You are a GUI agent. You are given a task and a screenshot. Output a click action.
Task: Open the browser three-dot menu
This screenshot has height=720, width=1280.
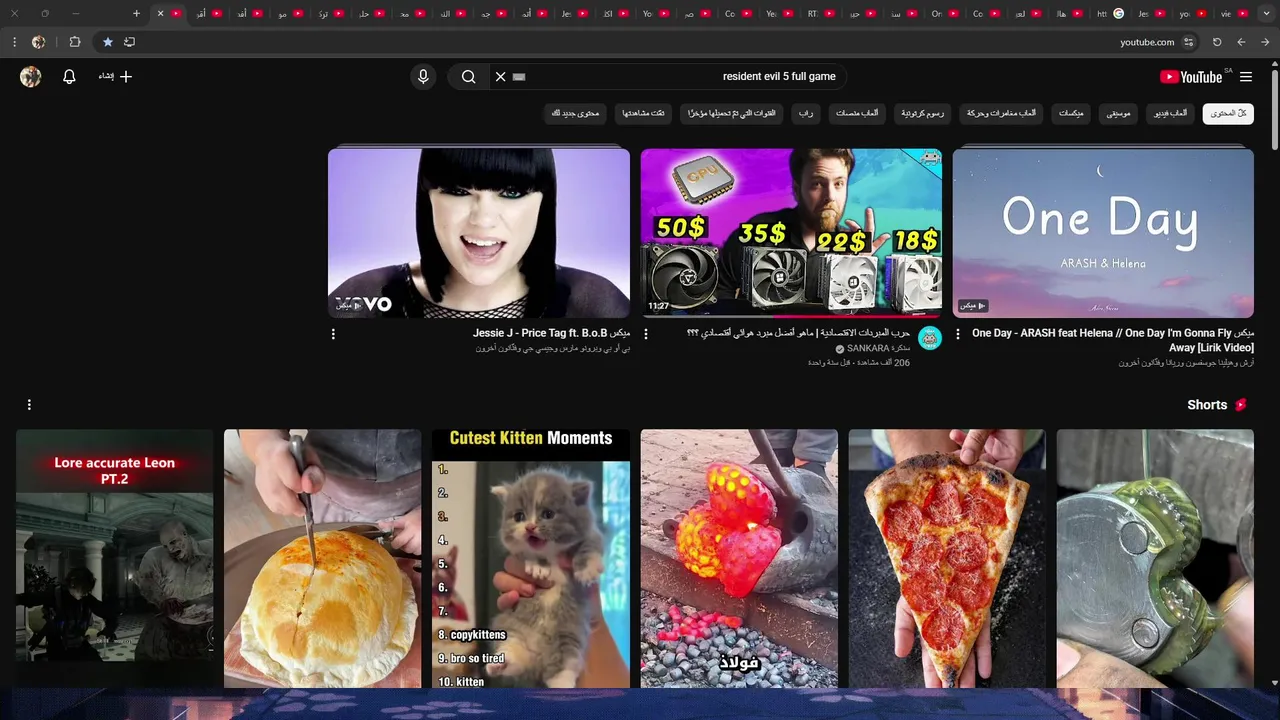click(14, 42)
